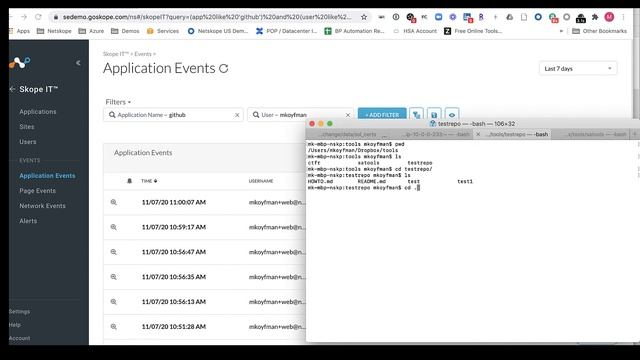Collapse the sidebar with the chevron arrow
Screen dimensions: 640x360
click(x=78, y=63)
